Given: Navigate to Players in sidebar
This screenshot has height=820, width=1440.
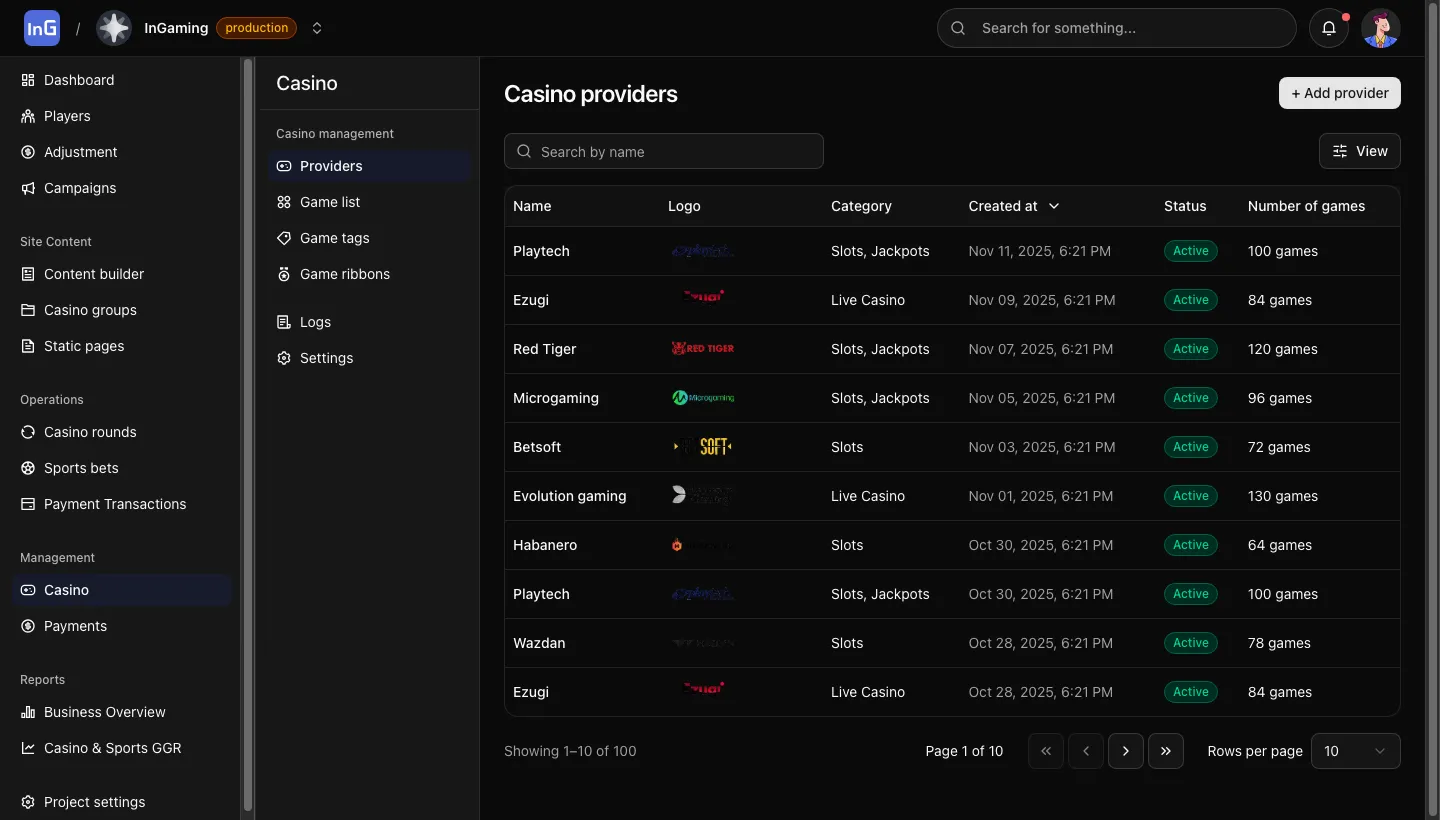Looking at the screenshot, I should coord(67,116).
